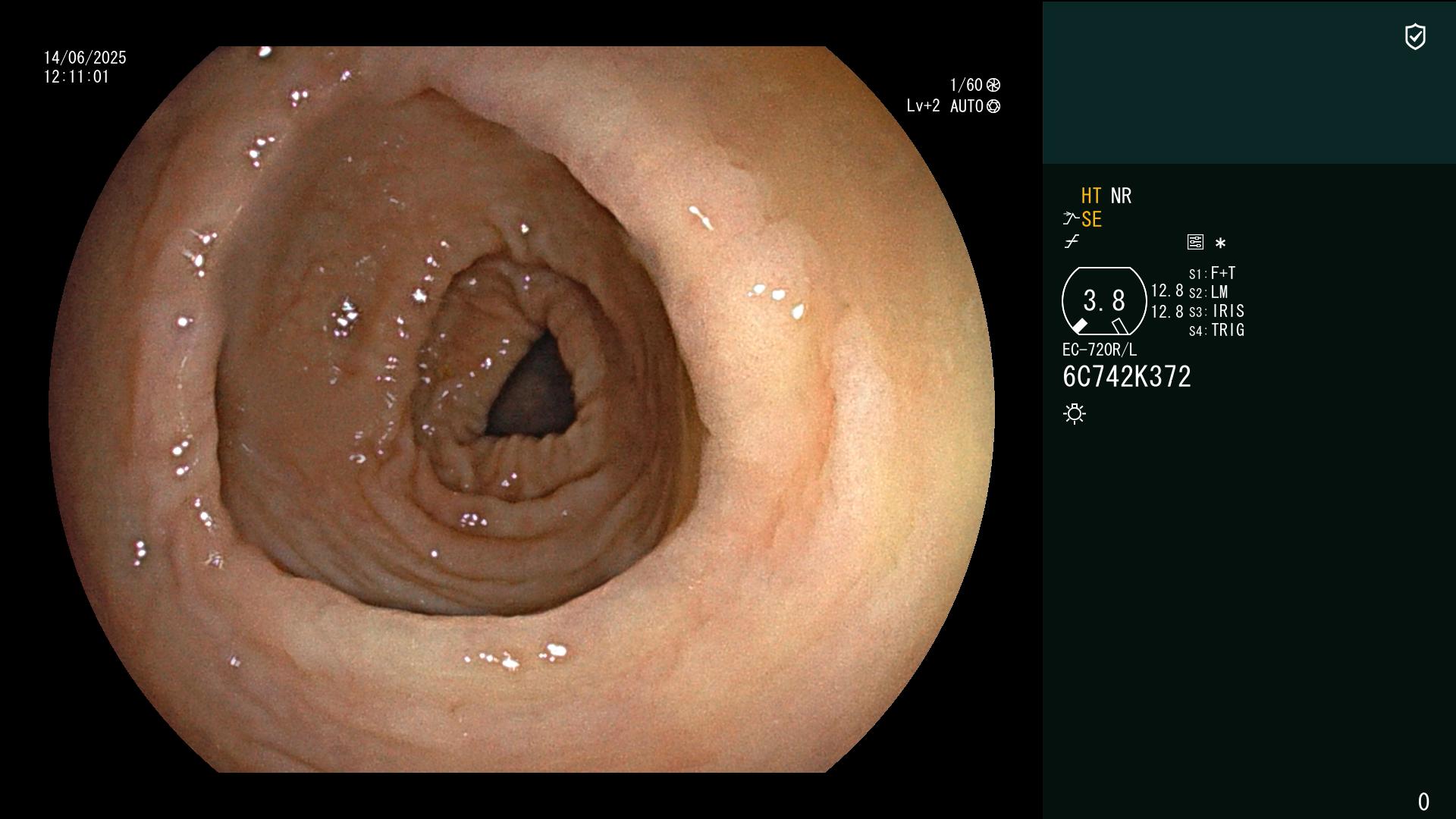Click the shield checkmark security icon
1456x819 pixels.
tap(1415, 36)
